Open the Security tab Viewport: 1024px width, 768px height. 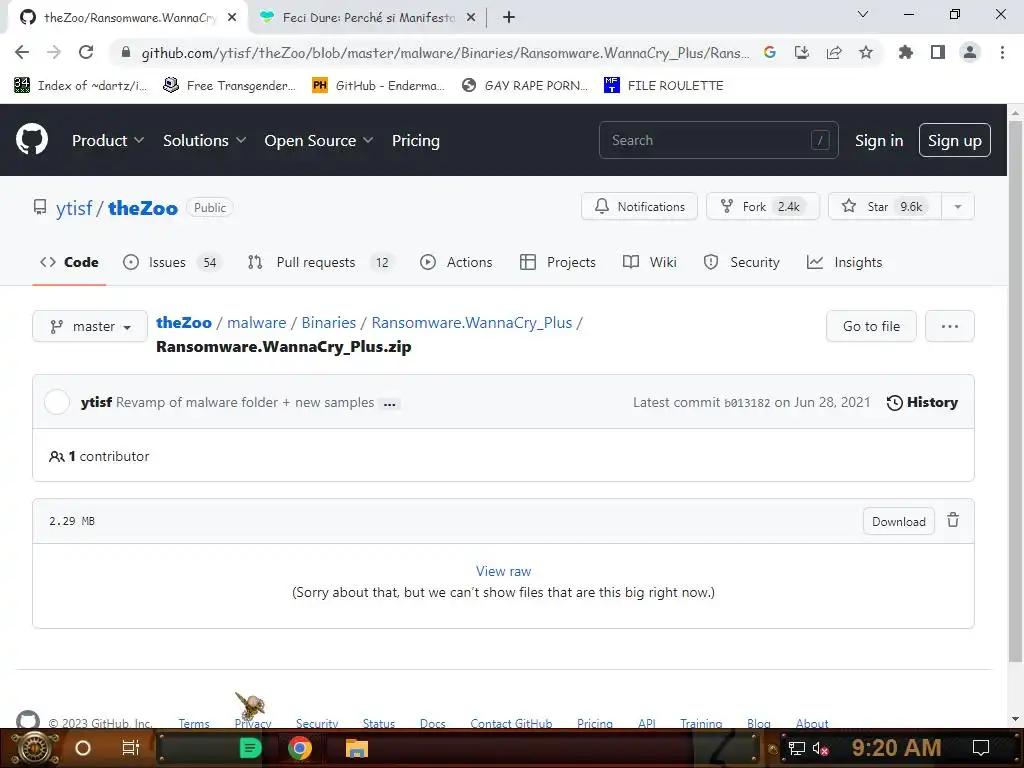[741, 263]
